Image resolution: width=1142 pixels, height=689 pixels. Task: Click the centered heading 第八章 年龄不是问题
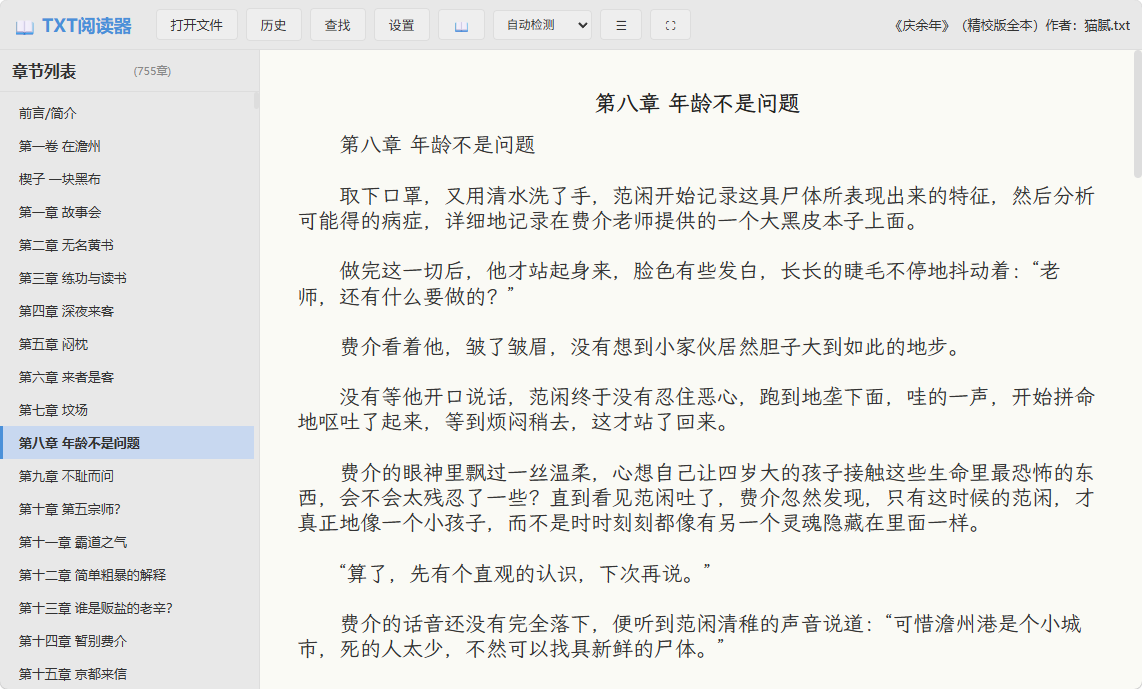pos(698,103)
